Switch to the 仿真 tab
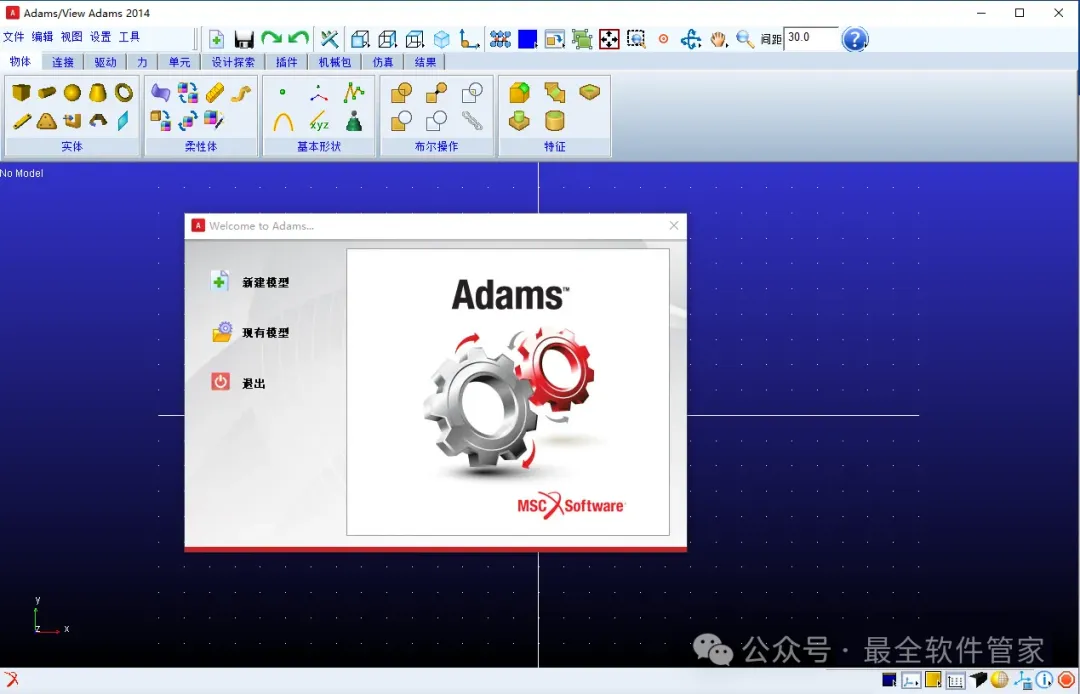Screen dimensions: 1080x694 tap(383, 62)
